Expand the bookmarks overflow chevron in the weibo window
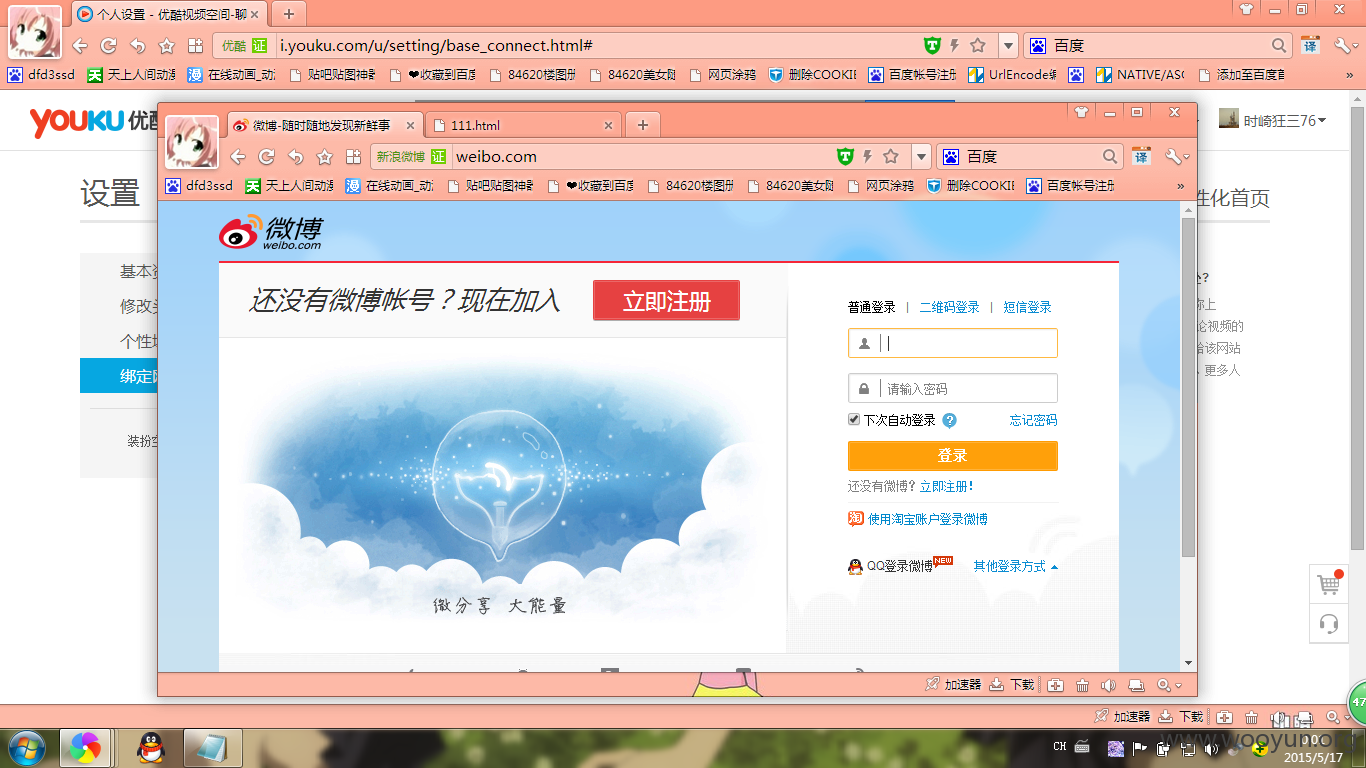The height and width of the screenshot is (768, 1366). (x=1180, y=186)
